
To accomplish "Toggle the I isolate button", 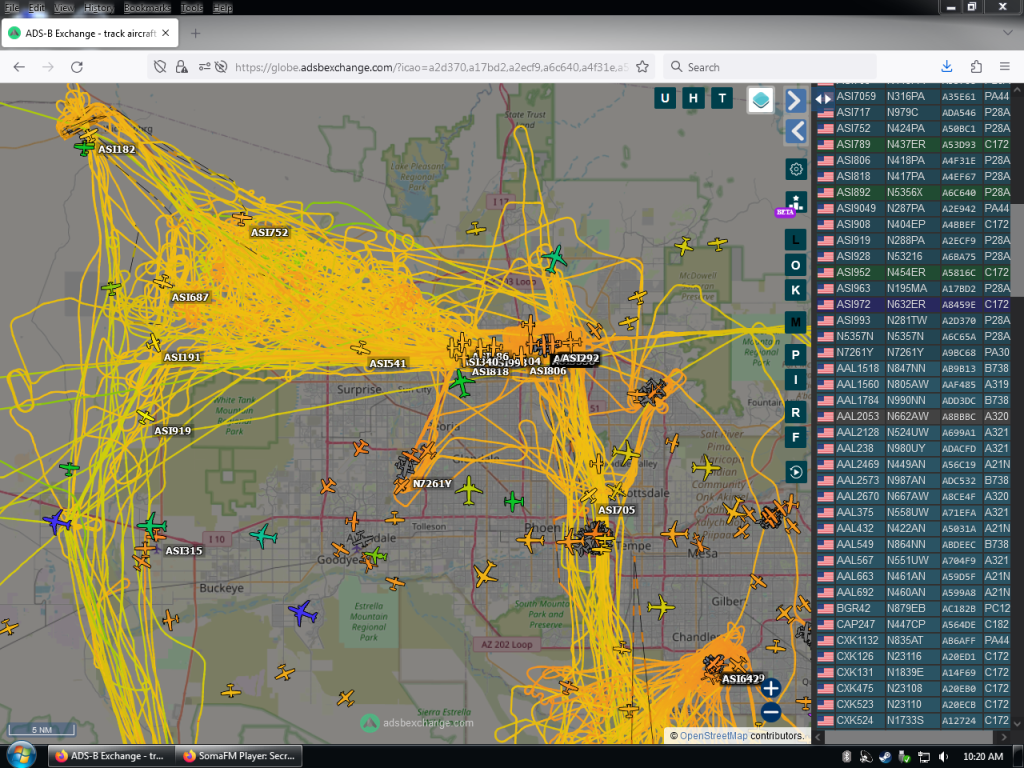I will (795, 380).
